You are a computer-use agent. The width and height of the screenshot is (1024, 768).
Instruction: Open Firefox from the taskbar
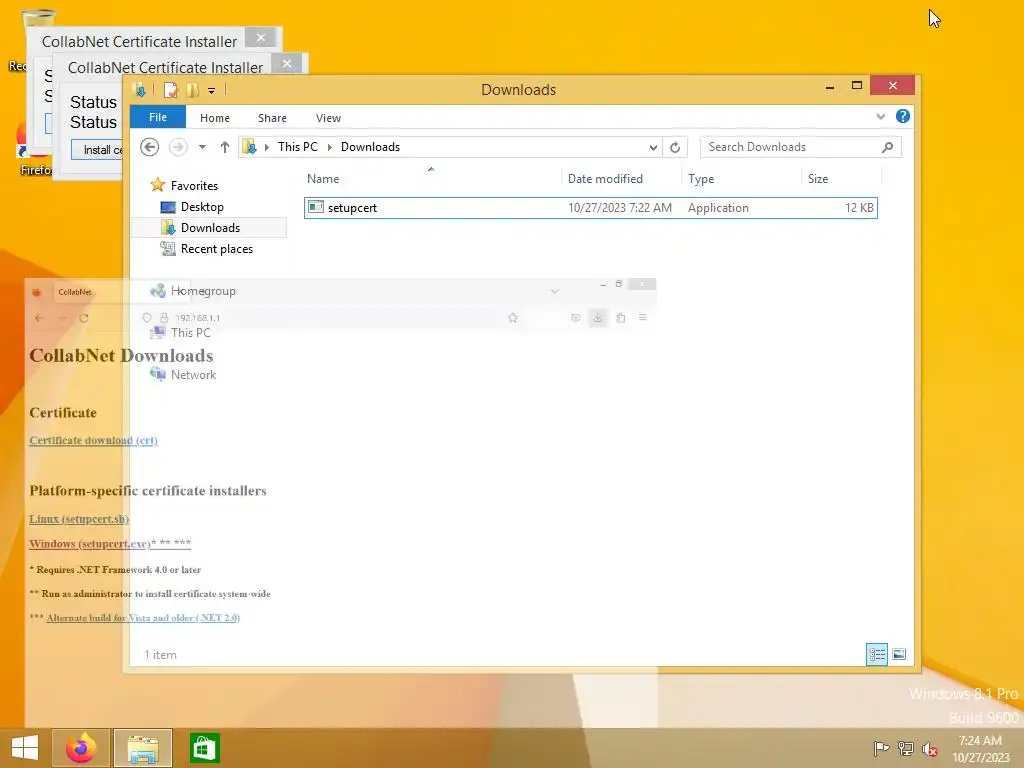coord(80,748)
